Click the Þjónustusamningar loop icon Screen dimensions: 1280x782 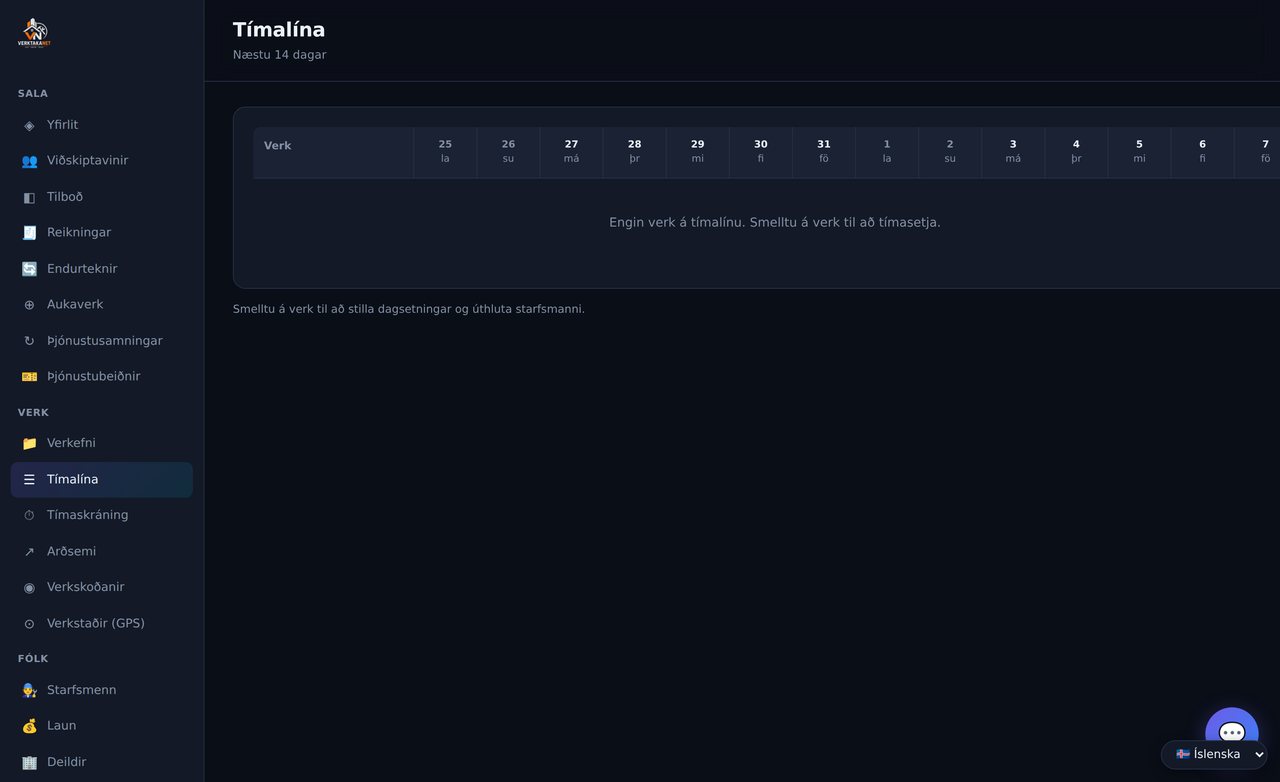pyautogui.click(x=29, y=341)
